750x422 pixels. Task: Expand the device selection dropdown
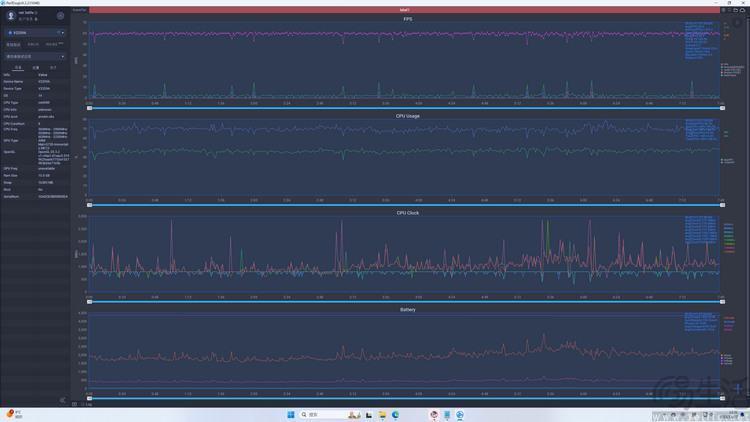[x=35, y=33]
